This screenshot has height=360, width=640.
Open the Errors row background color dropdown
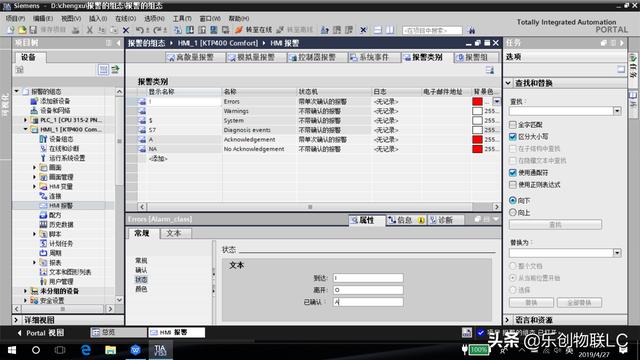coord(497,101)
